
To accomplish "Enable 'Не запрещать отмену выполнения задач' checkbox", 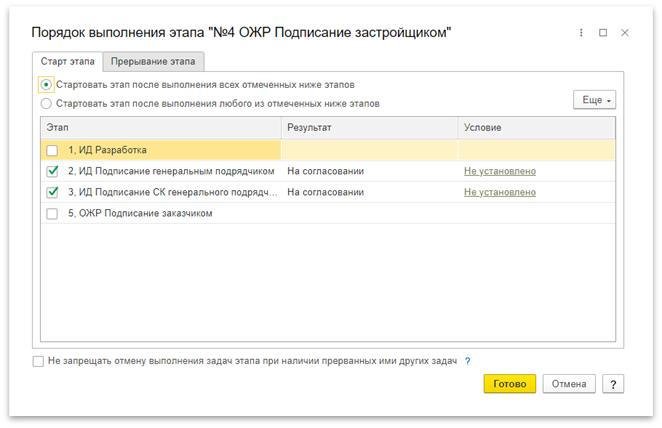I will [38, 361].
